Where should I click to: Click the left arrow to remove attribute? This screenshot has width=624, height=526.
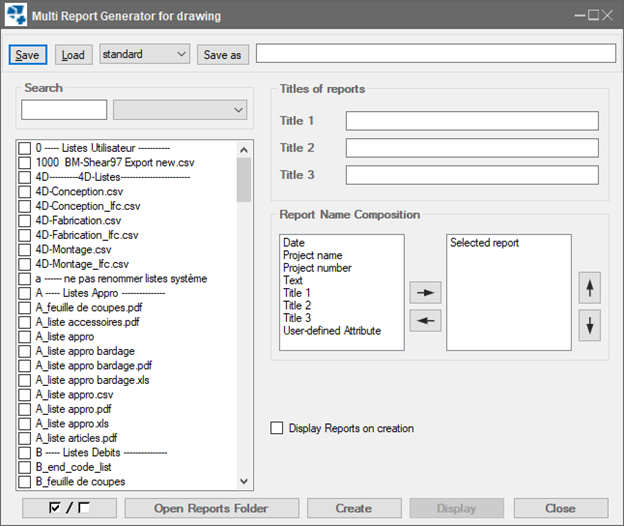(427, 321)
